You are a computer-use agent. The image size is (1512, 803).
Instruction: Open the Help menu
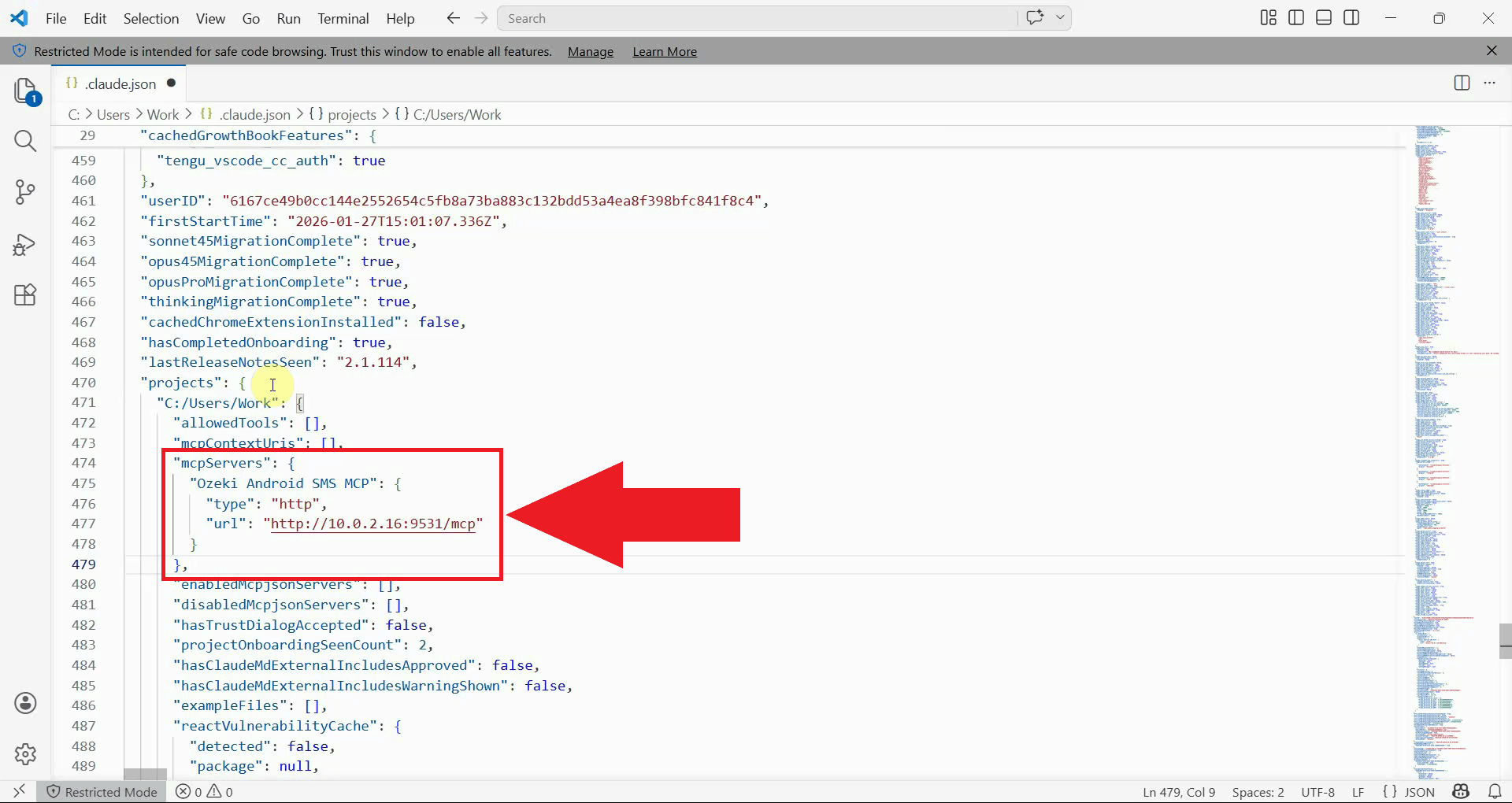coord(400,18)
